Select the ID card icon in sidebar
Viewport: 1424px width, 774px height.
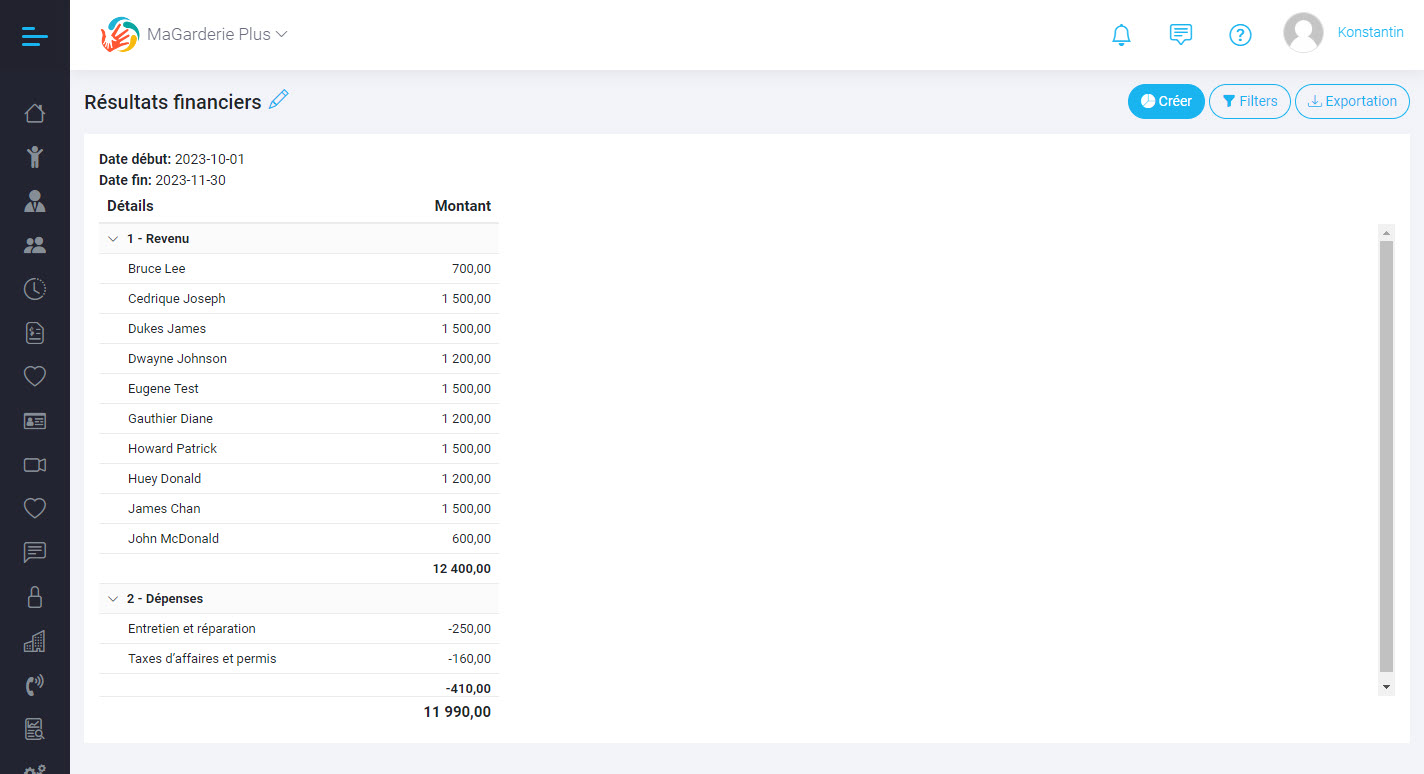click(x=34, y=420)
